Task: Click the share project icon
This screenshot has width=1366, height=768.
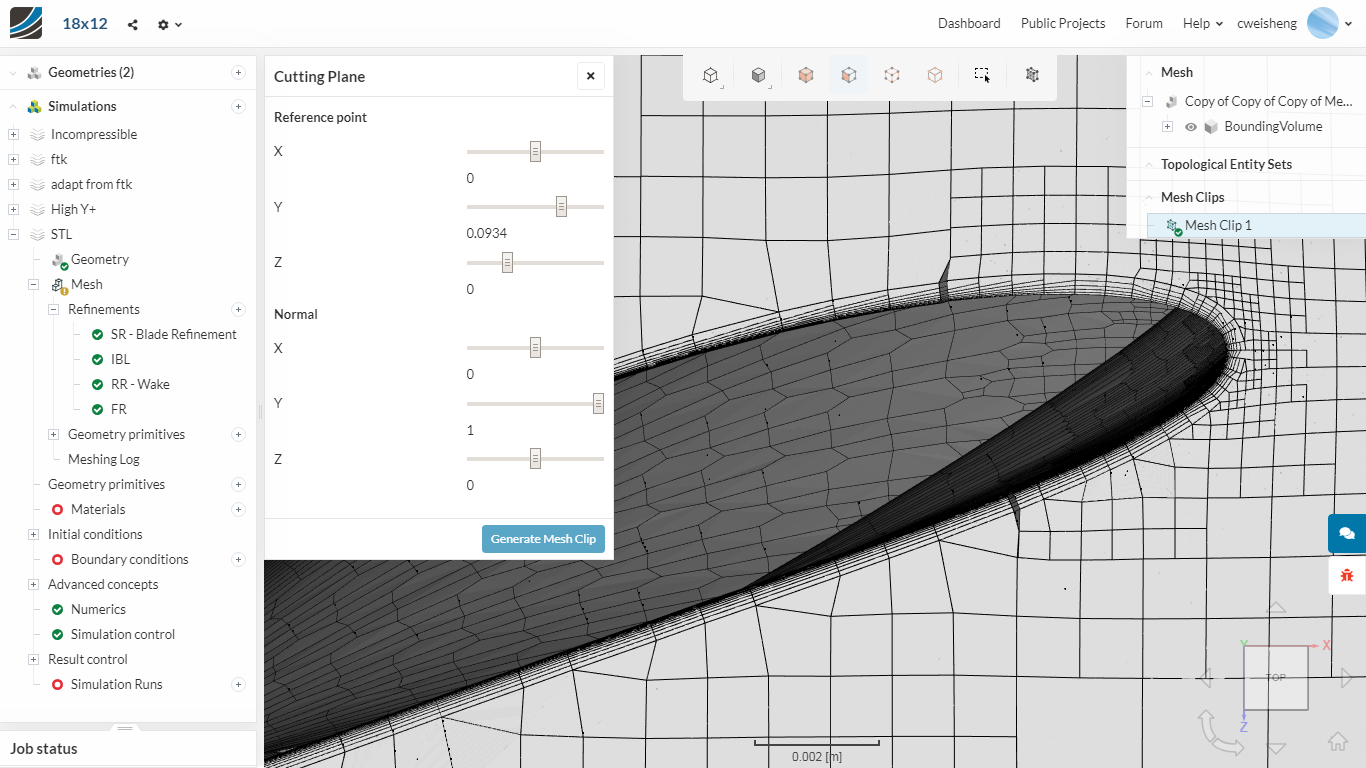Action: (x=133, y=24)
